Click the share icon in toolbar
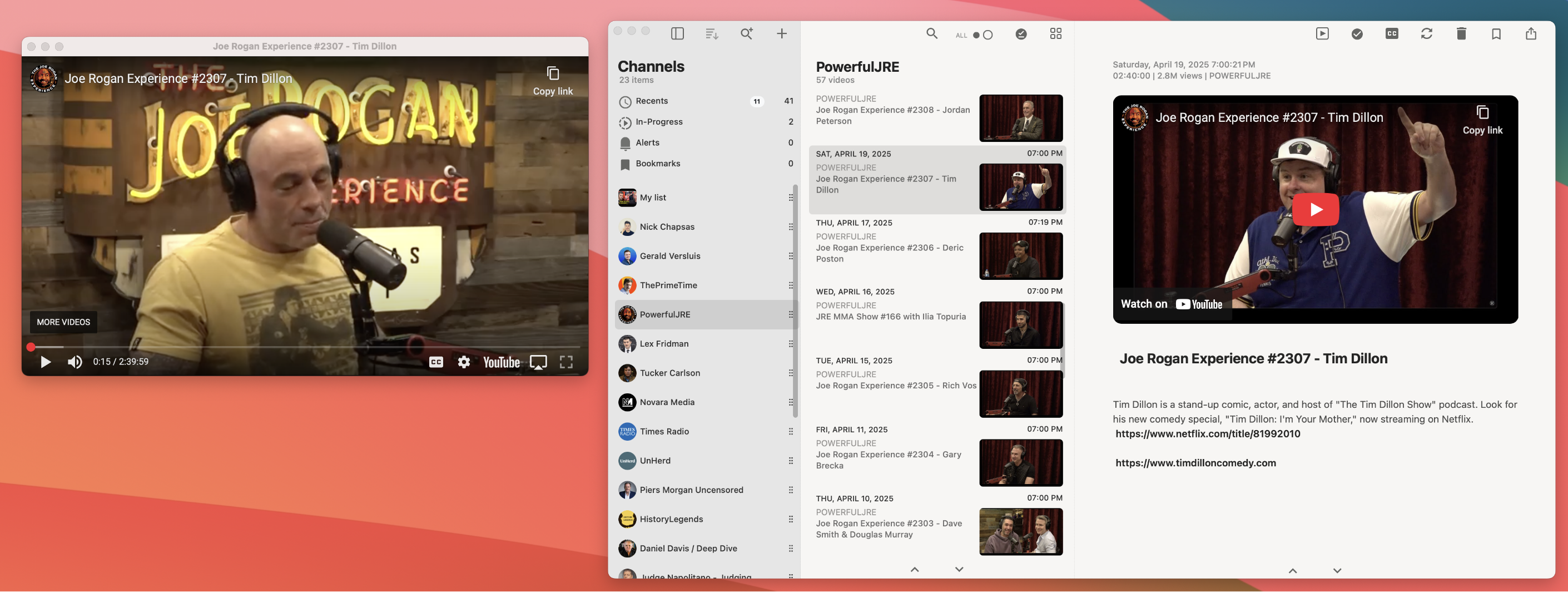This screenshot has height=592, width=1568. tap(1530, 34)
